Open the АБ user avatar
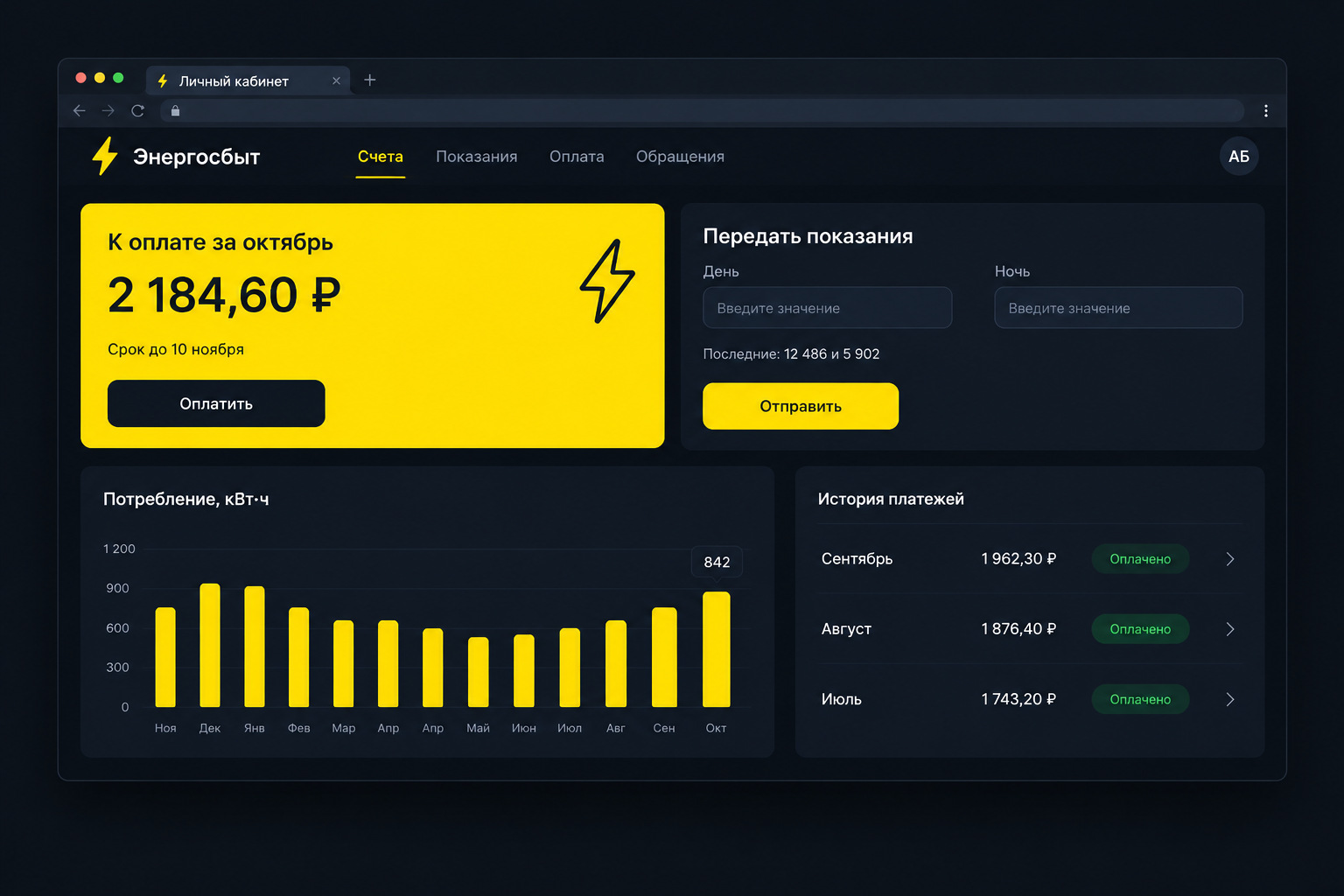Screen dimensions: 1344x896 pos(1239,157)
